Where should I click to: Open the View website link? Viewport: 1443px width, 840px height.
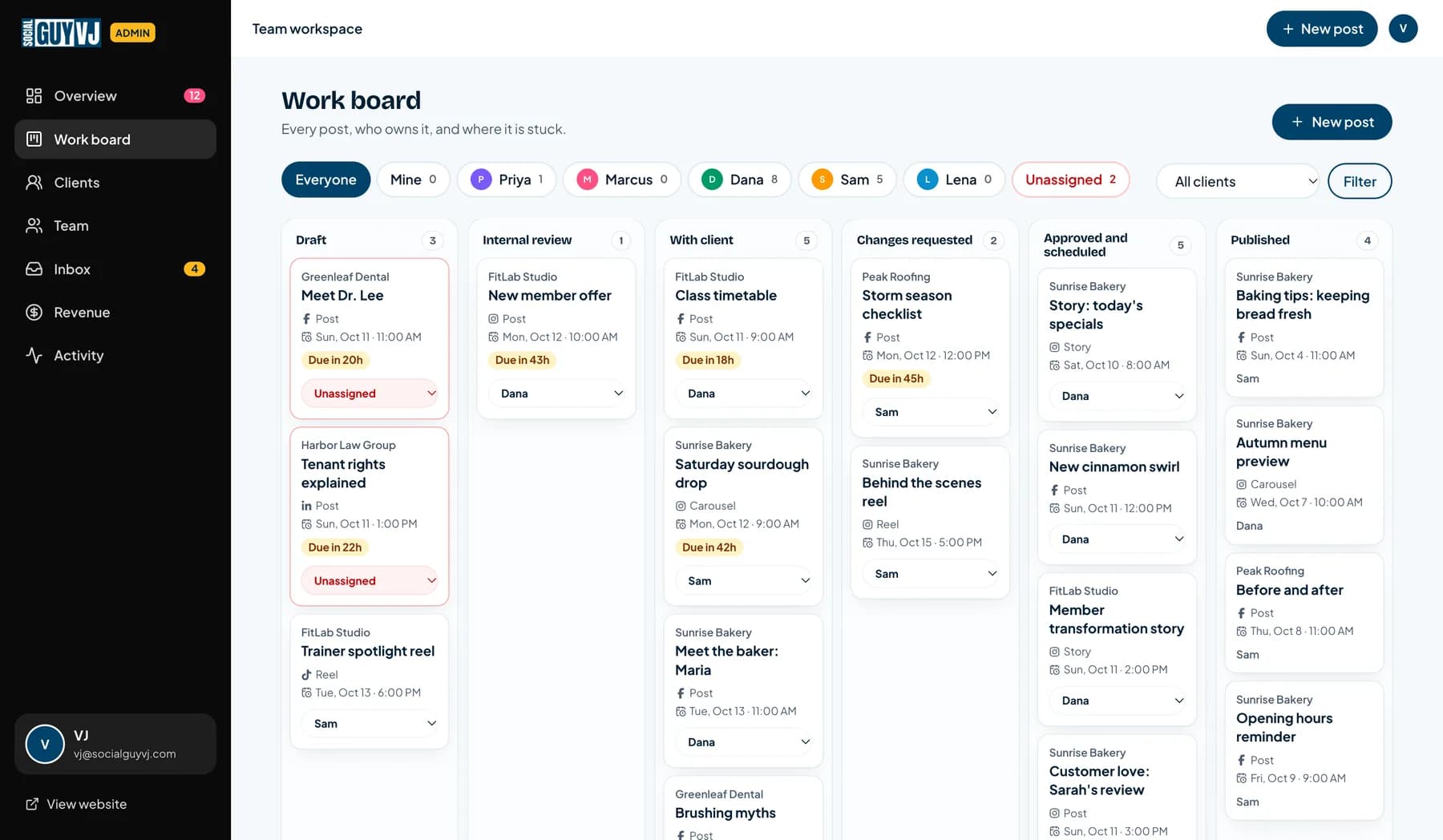click(x=76, y=804)
